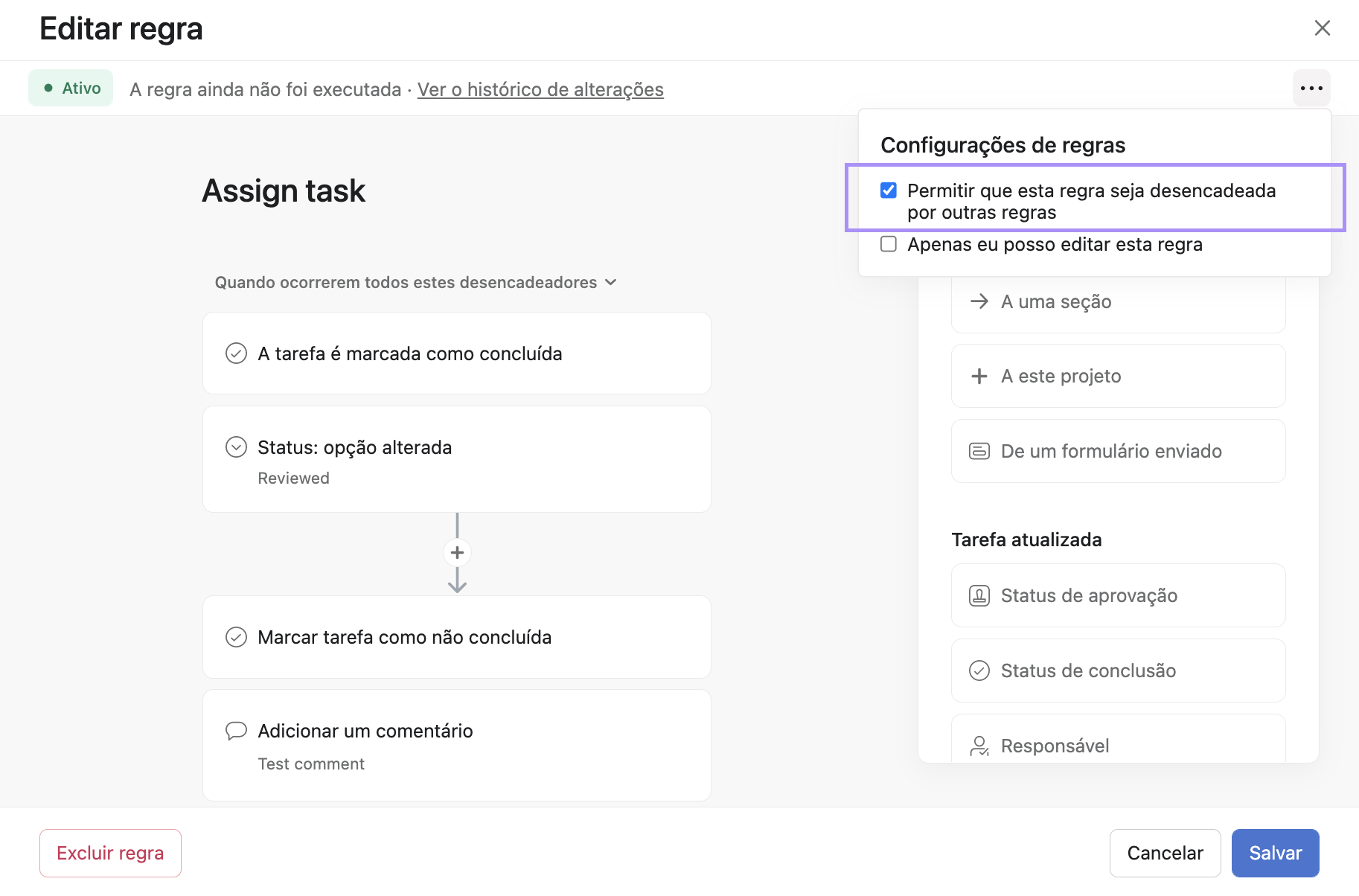Click the circle chevron icon on 'Status: opção alterada'
Viewport: 1359px width, 896px height.
pyautogui.click(x=236, y=447)
